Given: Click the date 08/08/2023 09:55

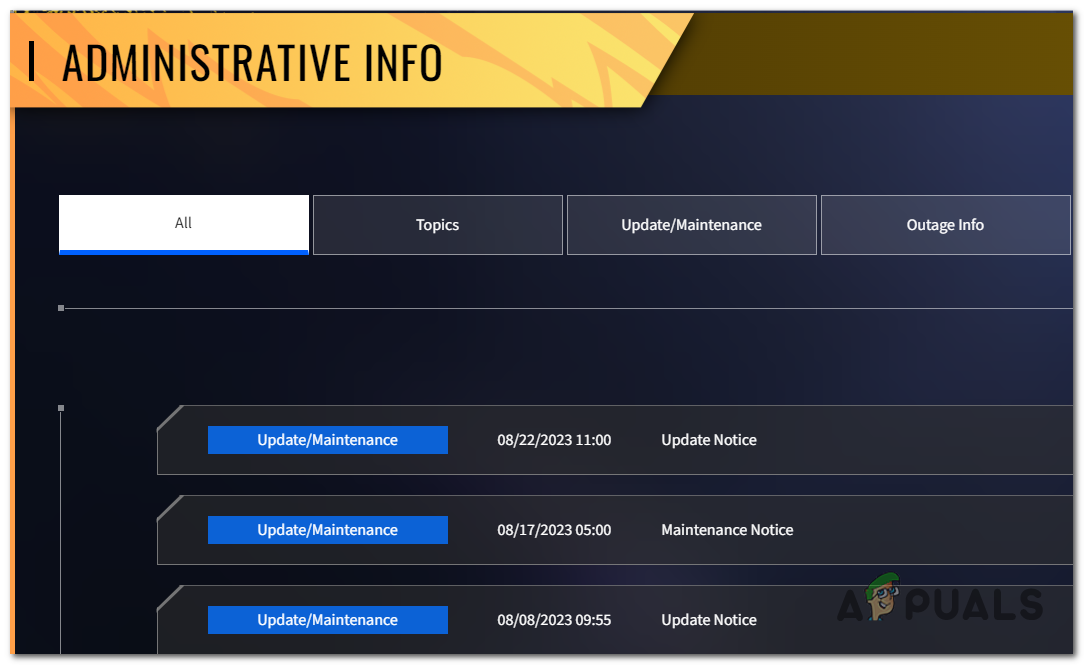Looking at the screenshot, I should point(554,620).
